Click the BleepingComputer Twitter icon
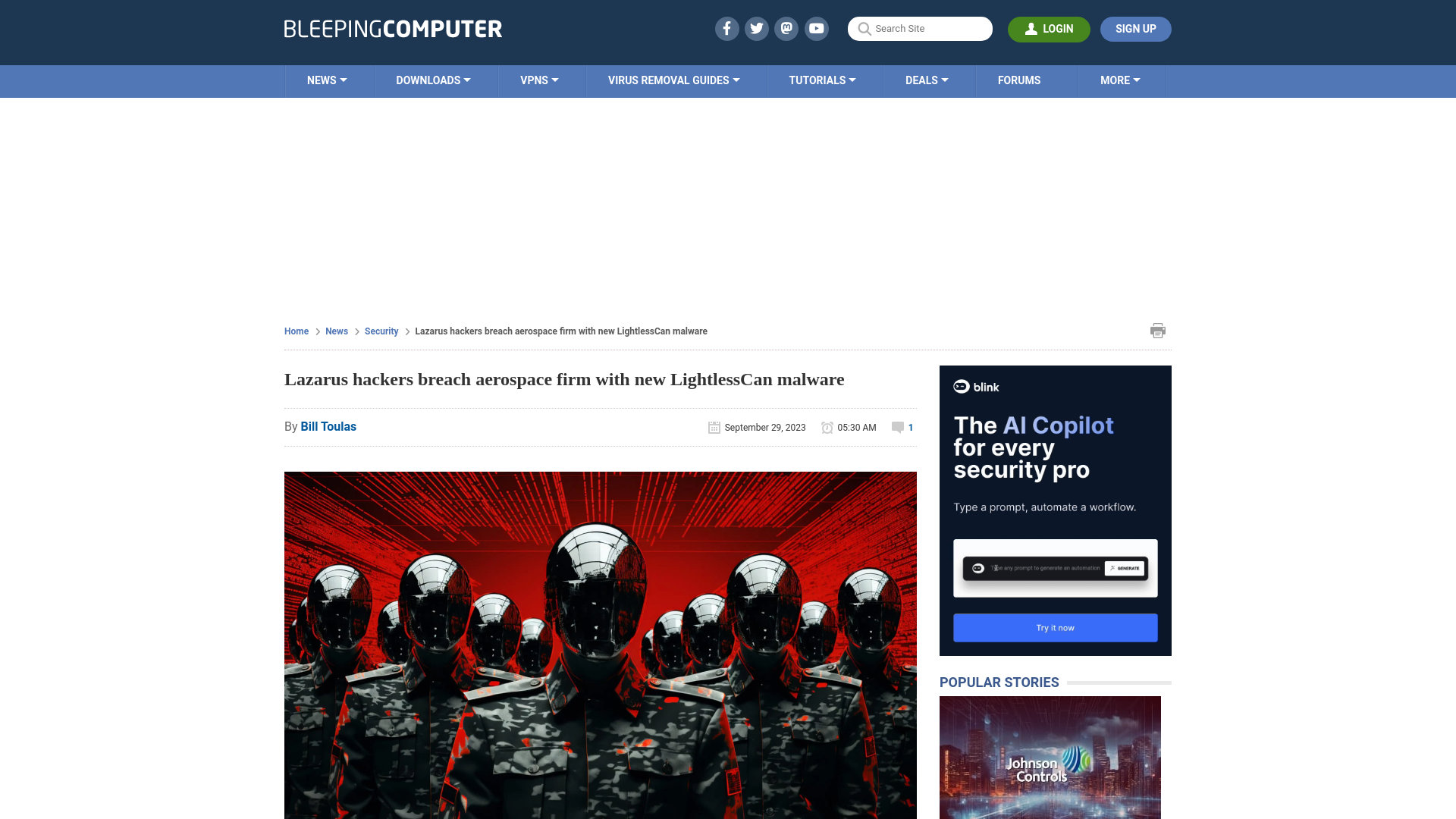Screen dimensions: 1456x819 (756, 28)
